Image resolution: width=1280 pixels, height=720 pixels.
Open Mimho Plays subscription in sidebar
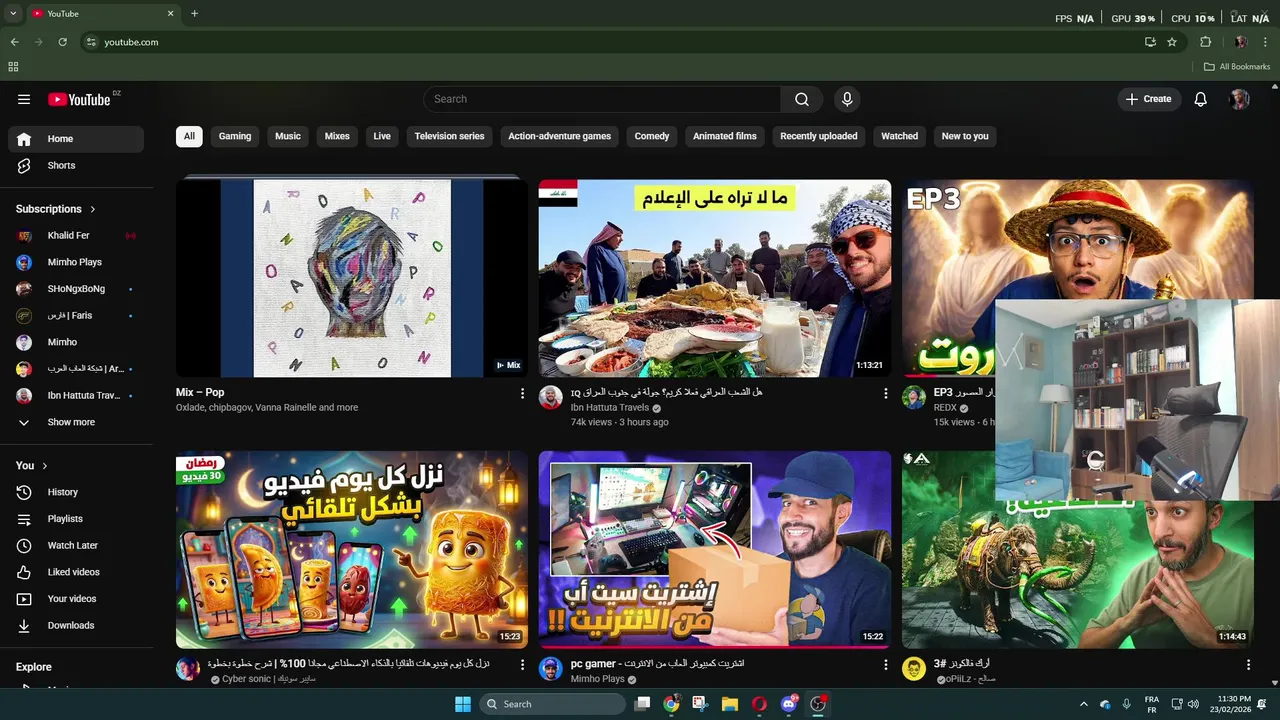pyautogui.click(x=76, y=262)
